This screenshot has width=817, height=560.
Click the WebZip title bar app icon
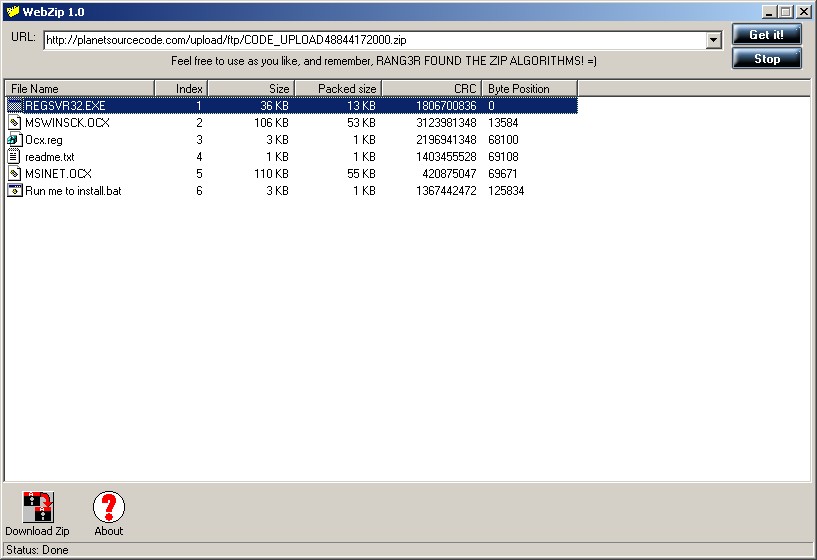(13, 11)
